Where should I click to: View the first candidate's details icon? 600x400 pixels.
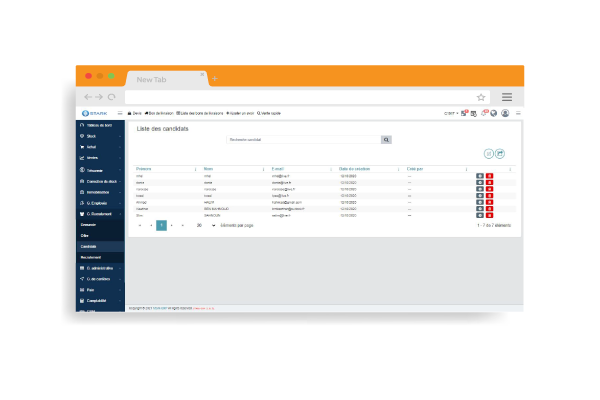[x=480, y=176]
